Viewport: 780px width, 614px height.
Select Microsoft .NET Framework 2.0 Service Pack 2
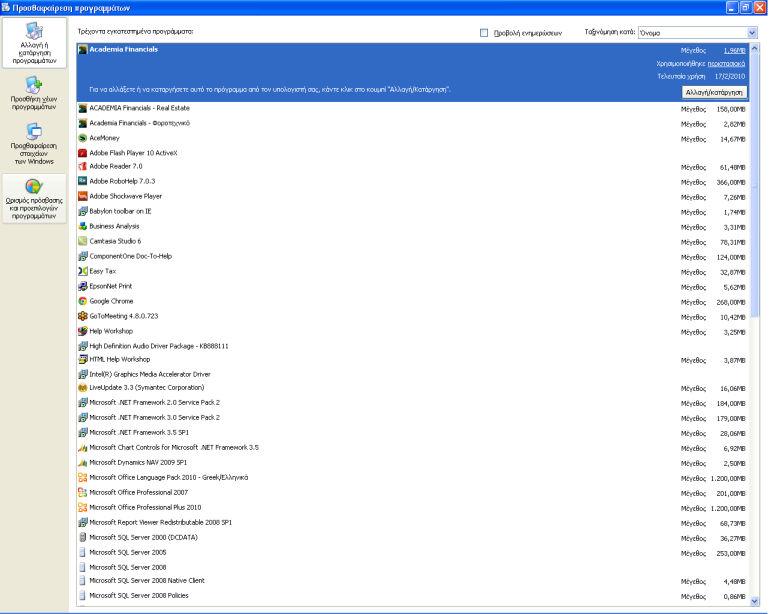click(413, 403)
